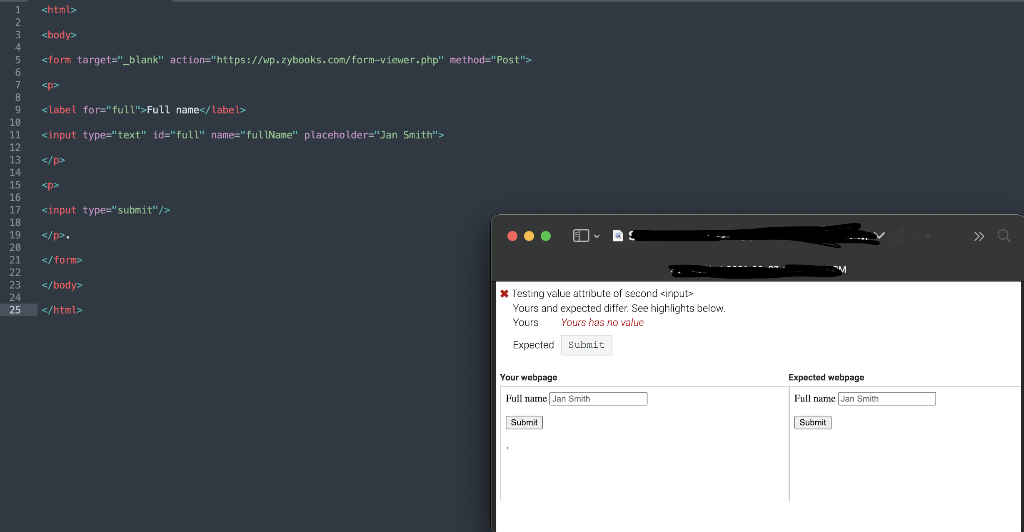Viewport: 1024px width, 532px height.
Task: Click Full name field in Your webpage
Action: click(598, 399)
